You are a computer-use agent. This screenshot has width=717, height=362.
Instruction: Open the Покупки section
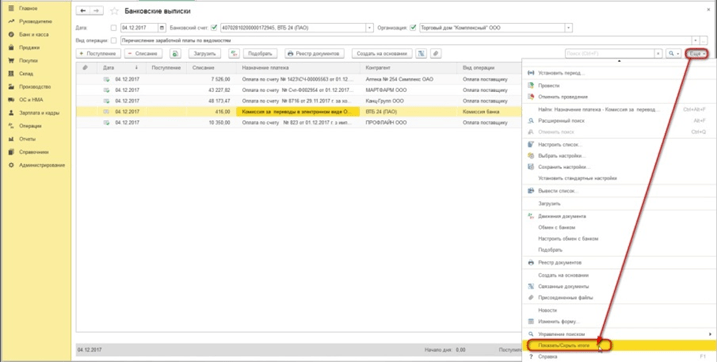pyautogui.click(x=28, y=60)
